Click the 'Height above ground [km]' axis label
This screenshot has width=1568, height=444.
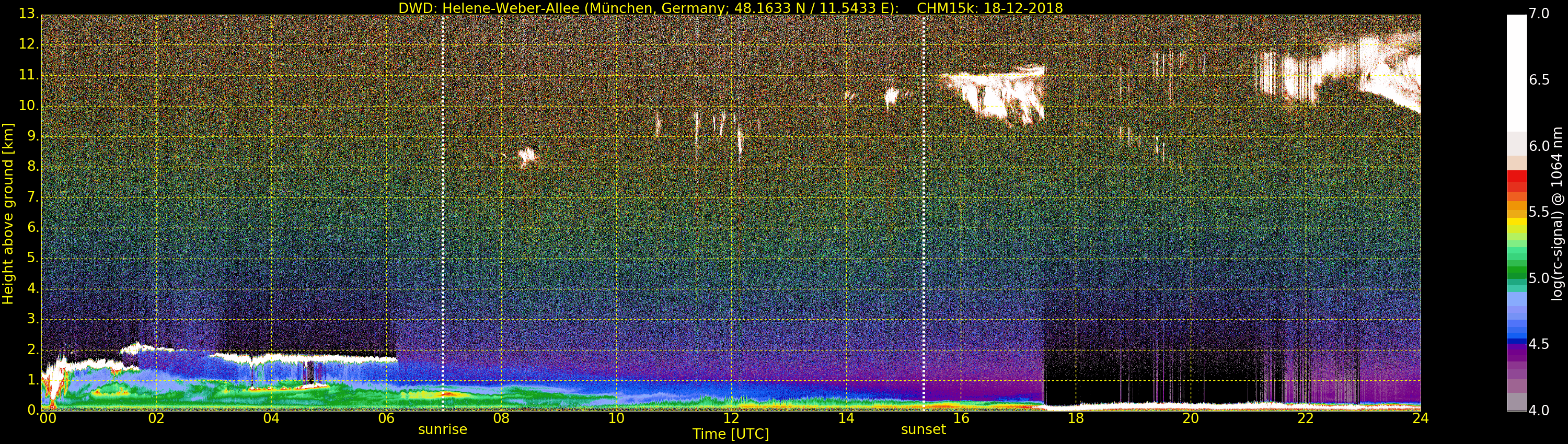tap(8, 214)
